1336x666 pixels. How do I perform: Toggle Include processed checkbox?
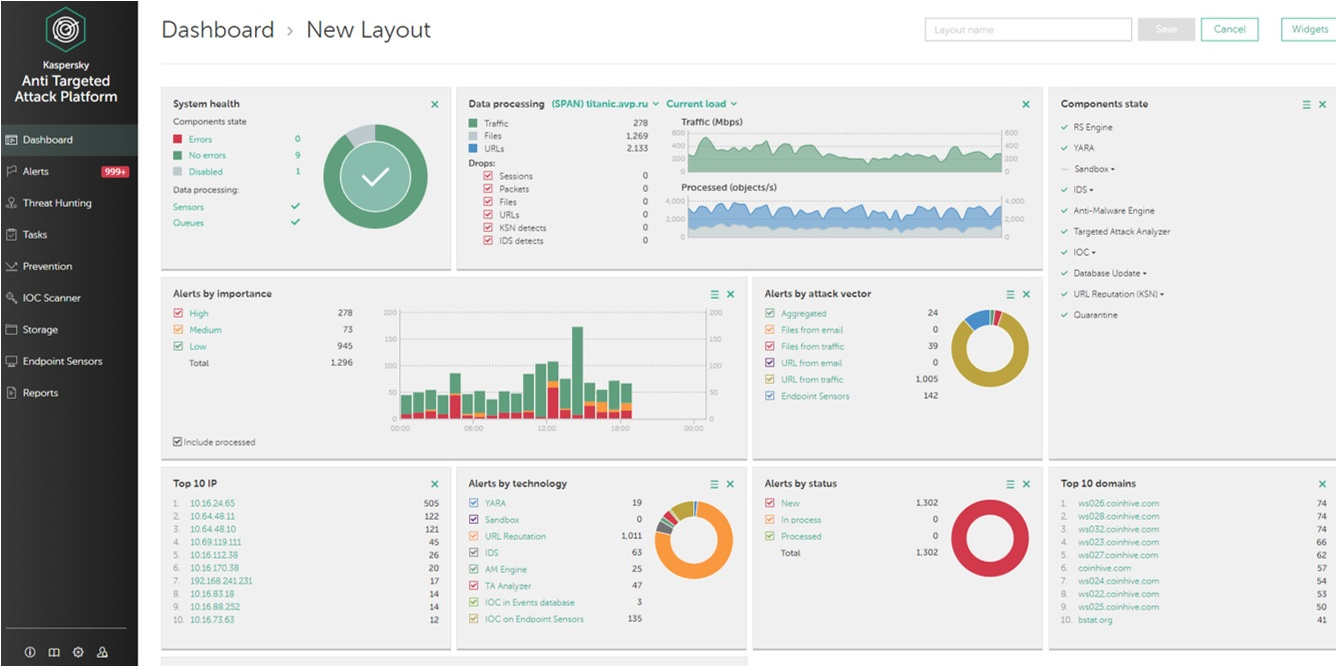tap(177, 442)
